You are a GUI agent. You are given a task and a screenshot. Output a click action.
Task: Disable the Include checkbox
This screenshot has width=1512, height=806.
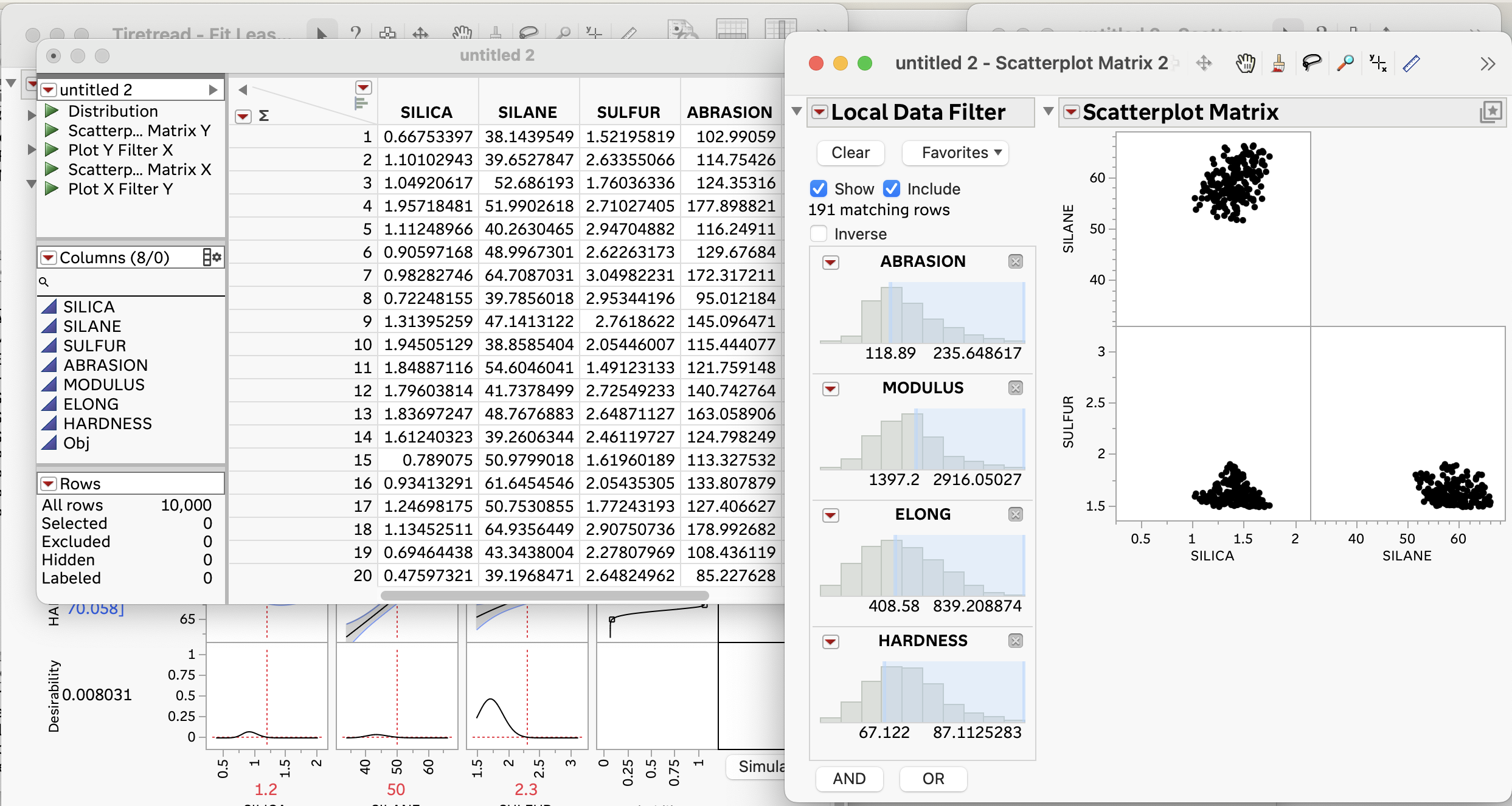892,188
